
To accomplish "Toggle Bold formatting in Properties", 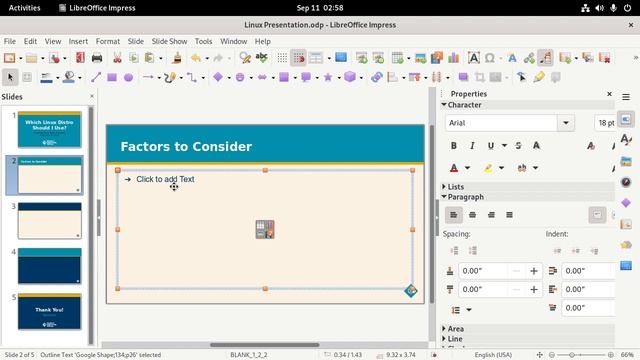I will [x=453, y=146].
